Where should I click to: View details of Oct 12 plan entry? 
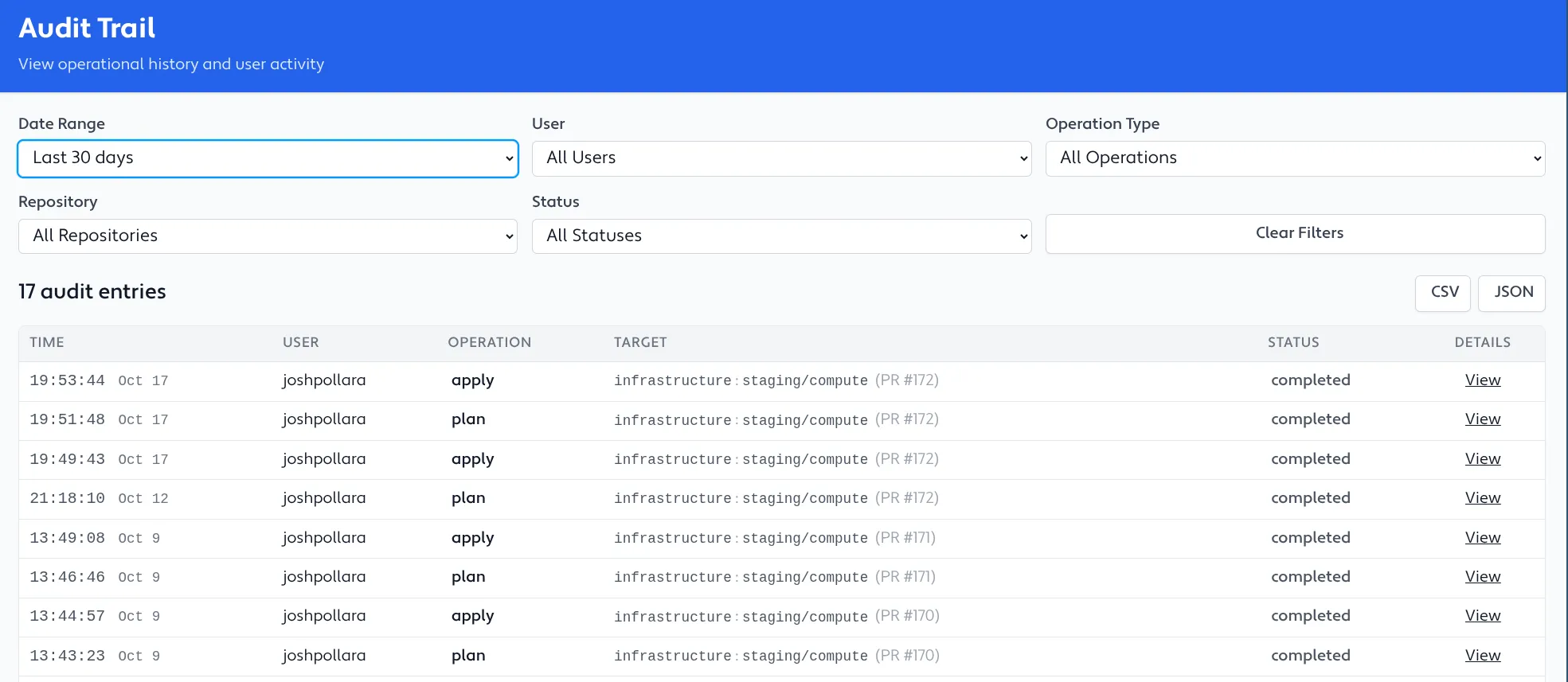pyautogui.click(x=1482, y=498)
